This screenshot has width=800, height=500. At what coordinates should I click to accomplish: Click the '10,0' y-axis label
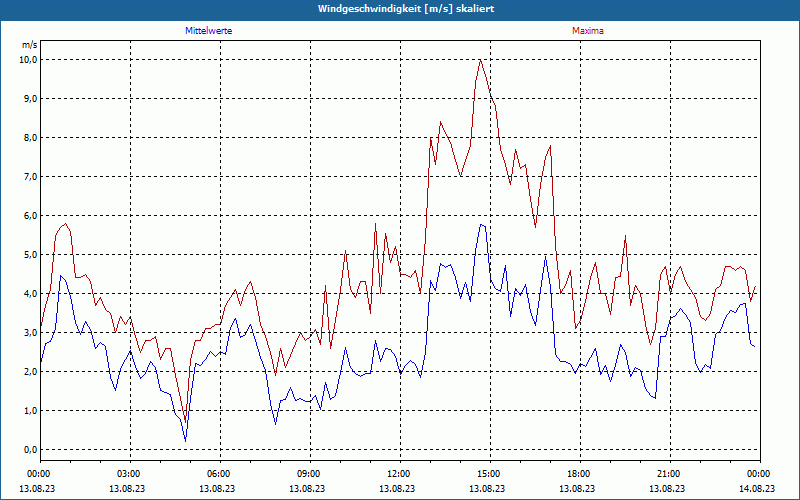point(29,60)
